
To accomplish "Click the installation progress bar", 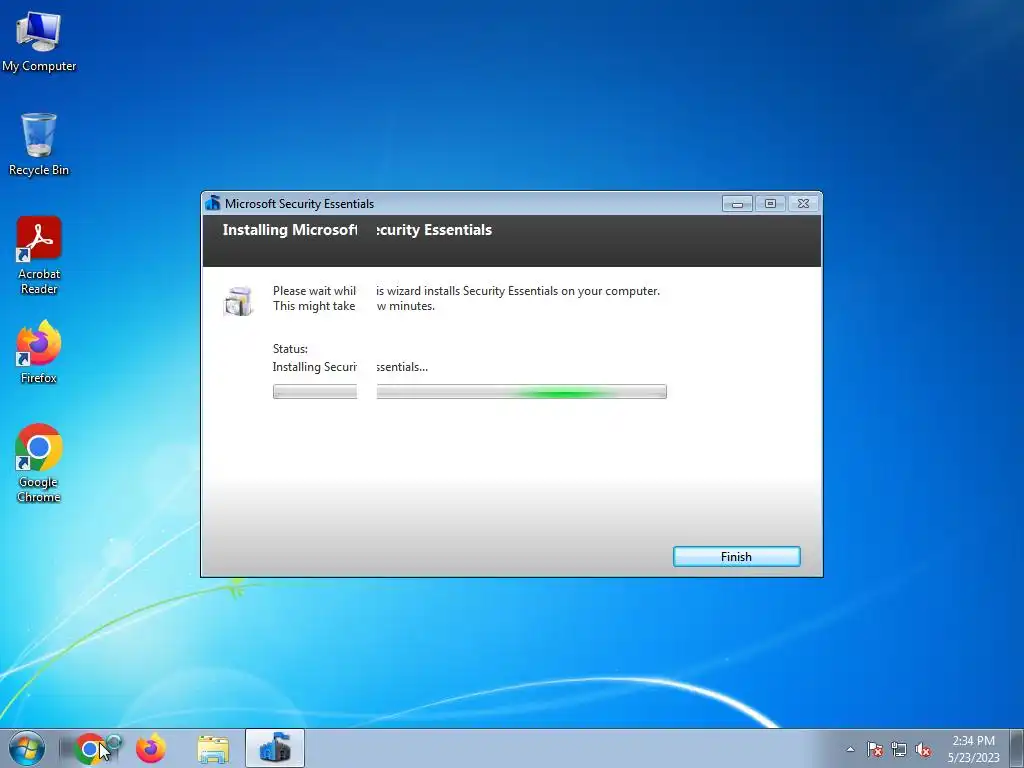I will pyautogui.click(x=470, y=392).
